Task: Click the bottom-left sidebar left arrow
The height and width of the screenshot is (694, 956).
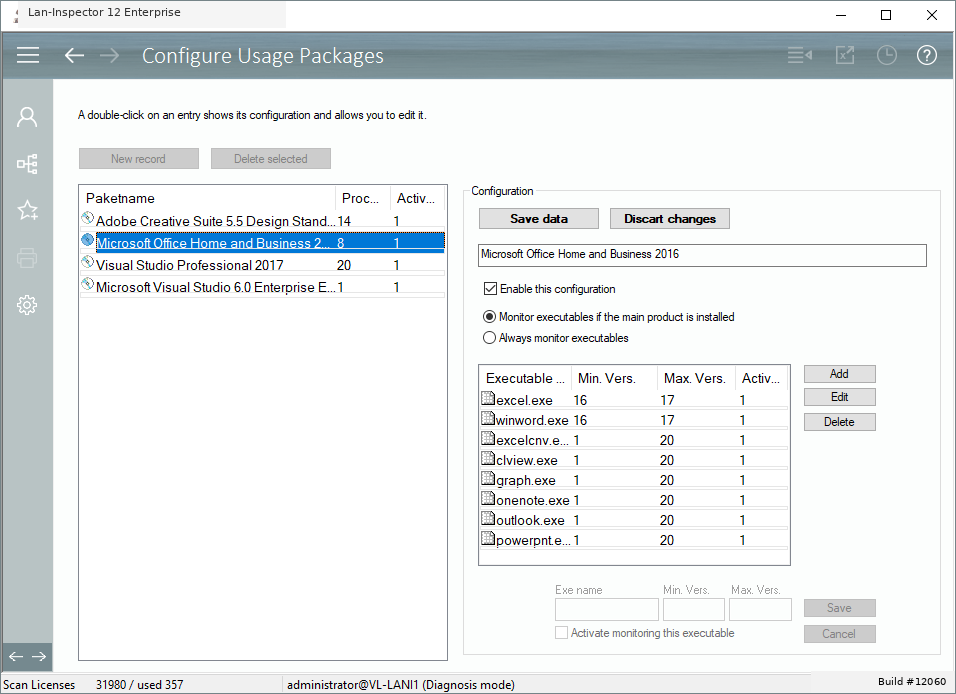Action: pos(16,656)
